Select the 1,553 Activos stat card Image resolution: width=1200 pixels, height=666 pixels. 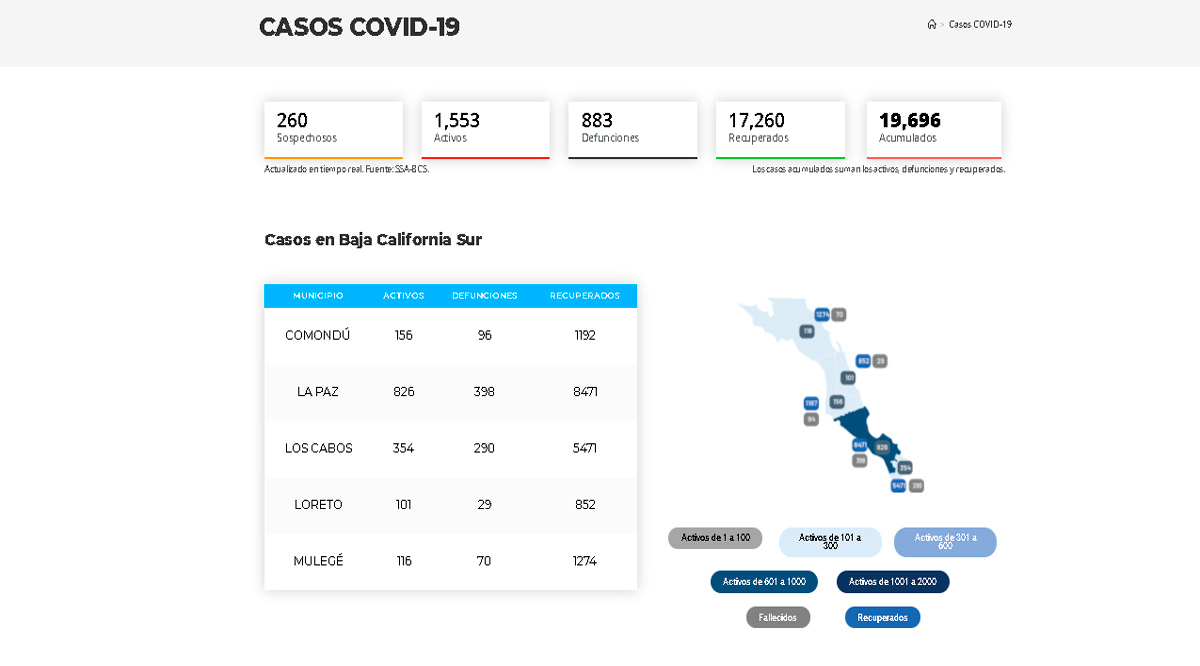coord(485,129)
